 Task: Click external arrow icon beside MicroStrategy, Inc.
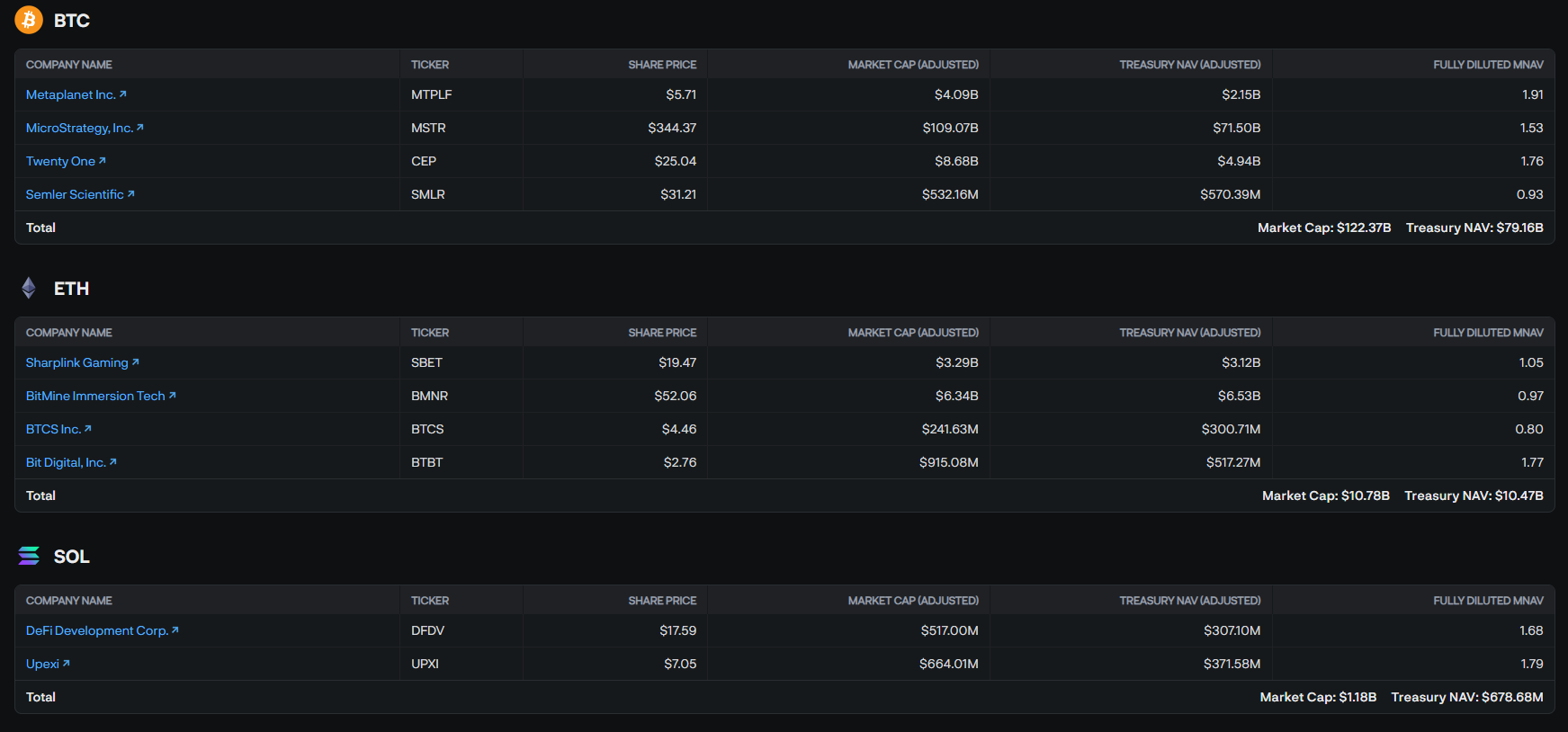click(x=139, y=127)
